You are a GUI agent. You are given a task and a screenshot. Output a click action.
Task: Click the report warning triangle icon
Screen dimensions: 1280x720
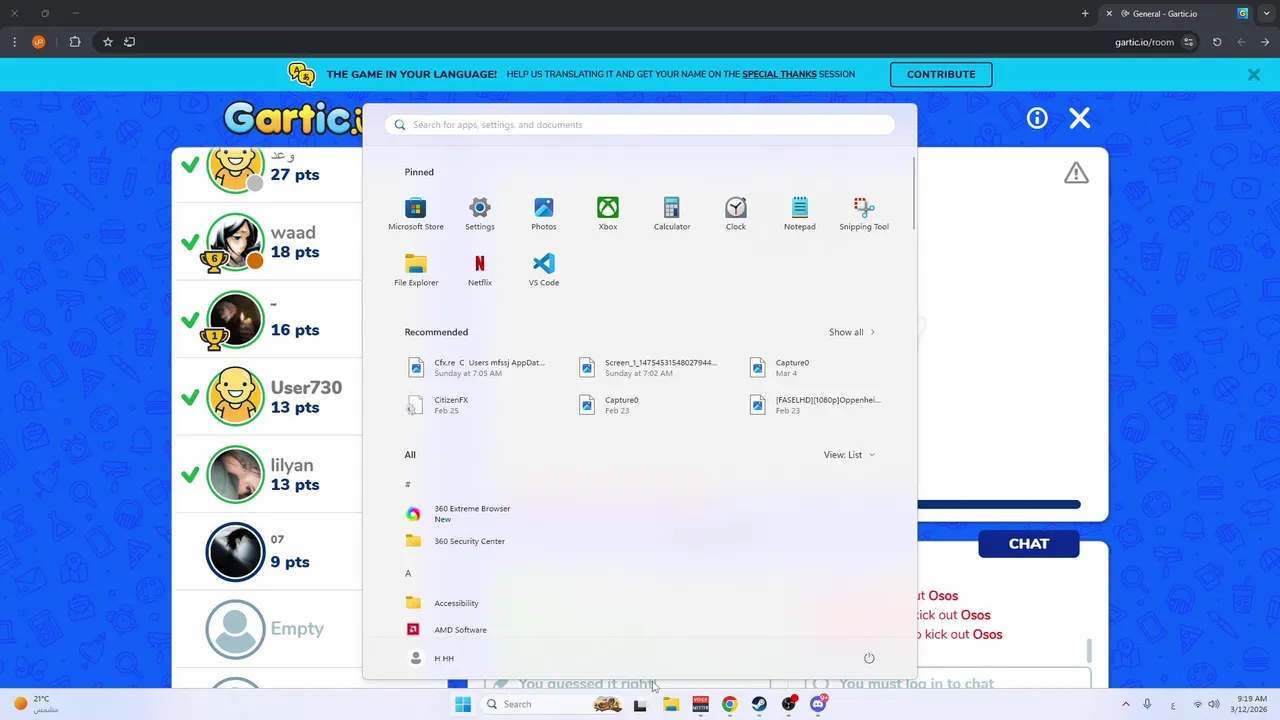coord(1076,173)
